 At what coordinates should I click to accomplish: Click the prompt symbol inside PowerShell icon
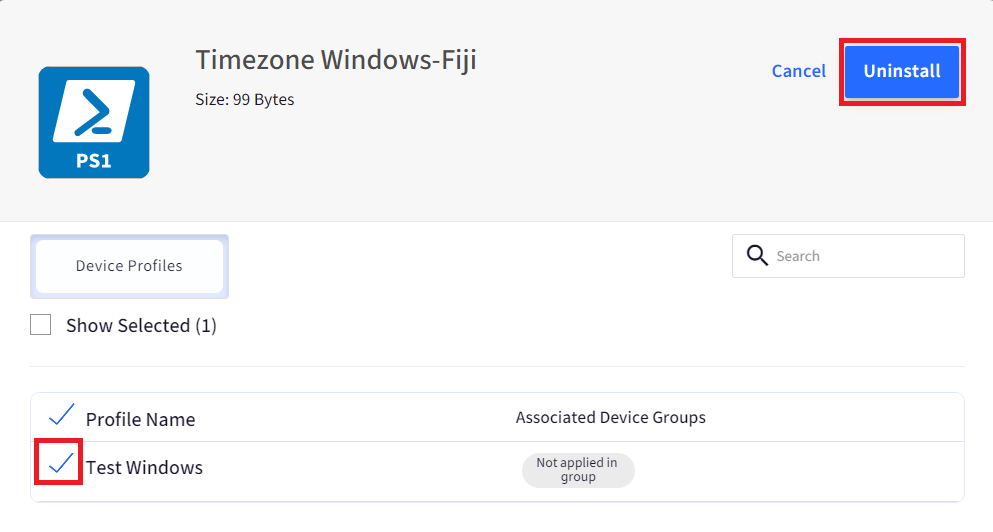pos(94,111)
